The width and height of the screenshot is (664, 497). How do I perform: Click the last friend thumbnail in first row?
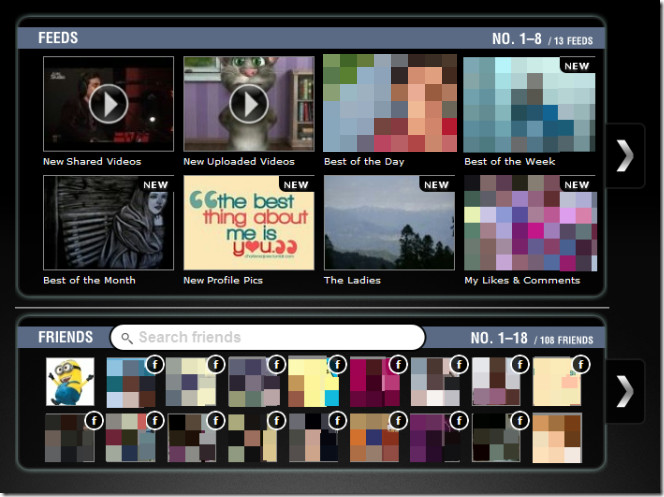click(557, 382)
